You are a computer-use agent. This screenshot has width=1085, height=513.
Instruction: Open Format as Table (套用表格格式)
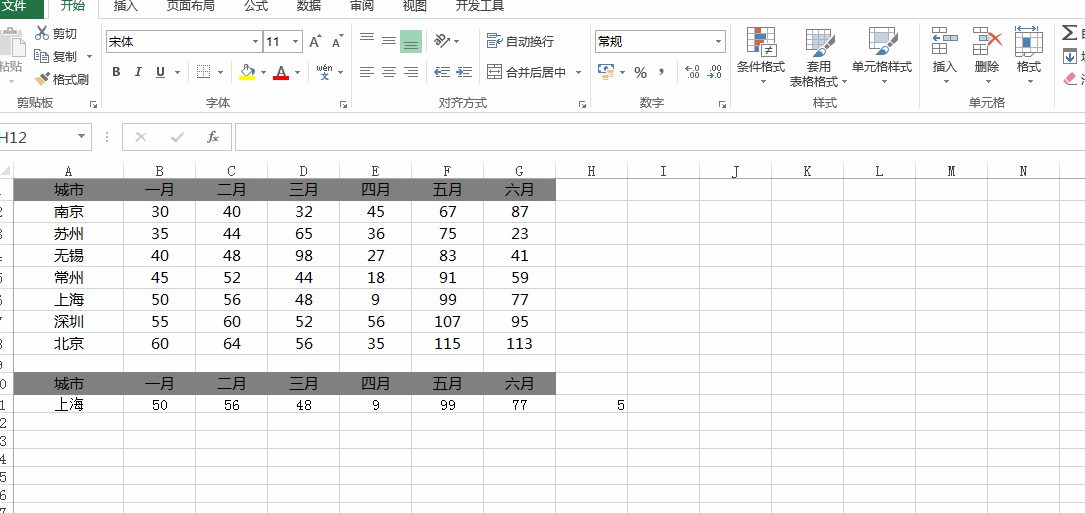click(819, 57)
